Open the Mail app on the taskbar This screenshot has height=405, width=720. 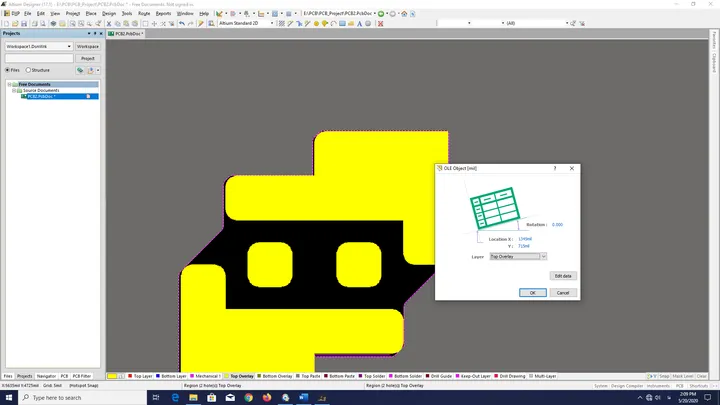coord(230,397)
